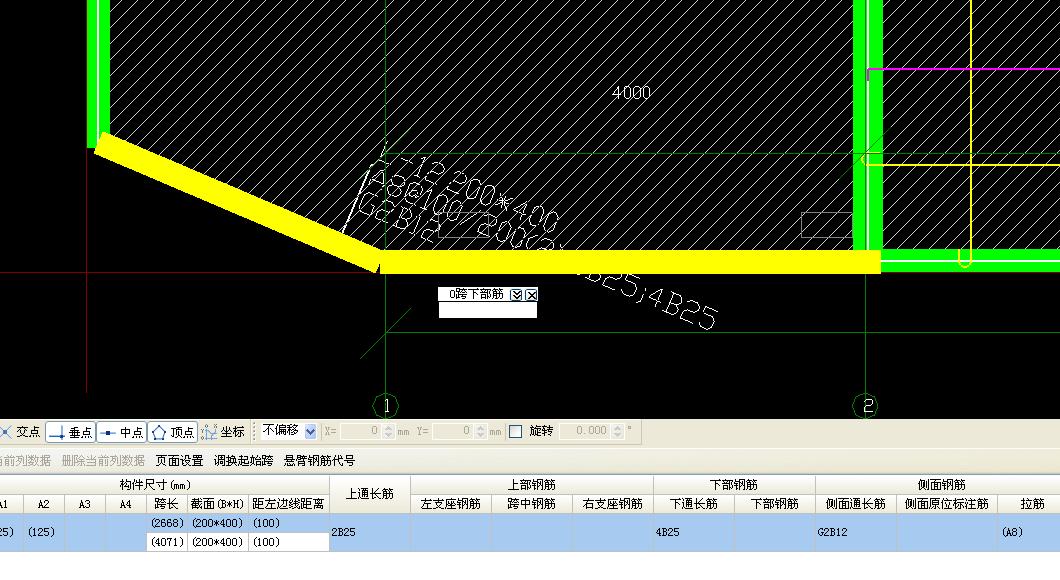Click axis bubble number 1
Screen dimensions: 1060x580
tap(386, 406)
